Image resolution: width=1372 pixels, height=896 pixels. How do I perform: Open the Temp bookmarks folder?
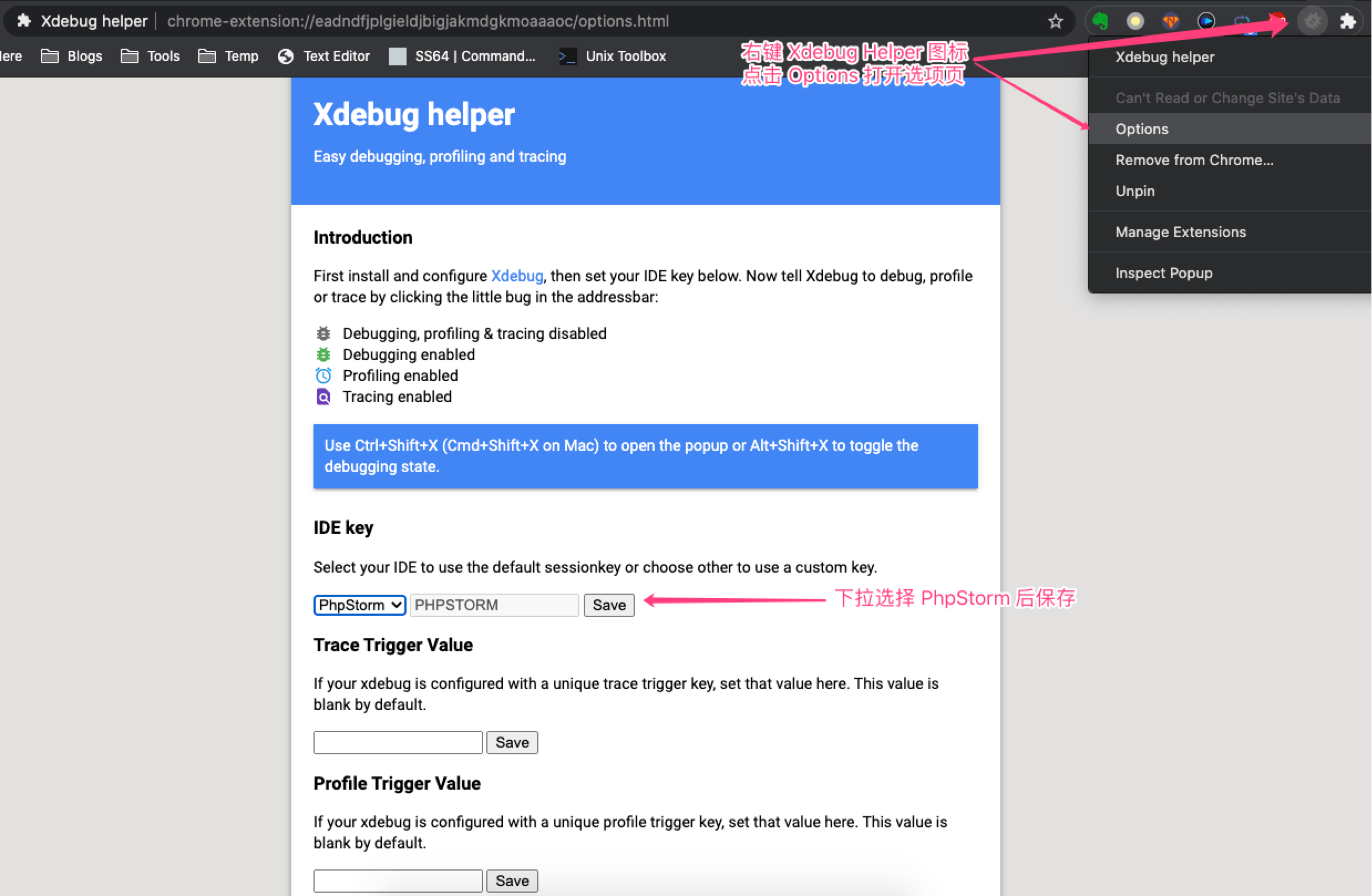(228, 56)
